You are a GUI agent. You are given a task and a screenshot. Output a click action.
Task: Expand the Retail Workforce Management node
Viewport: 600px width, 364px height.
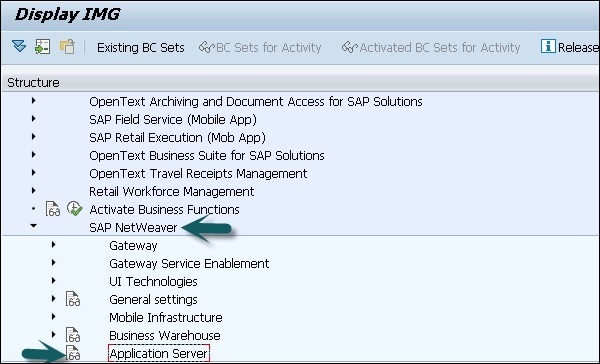click(x=34, y=190)
